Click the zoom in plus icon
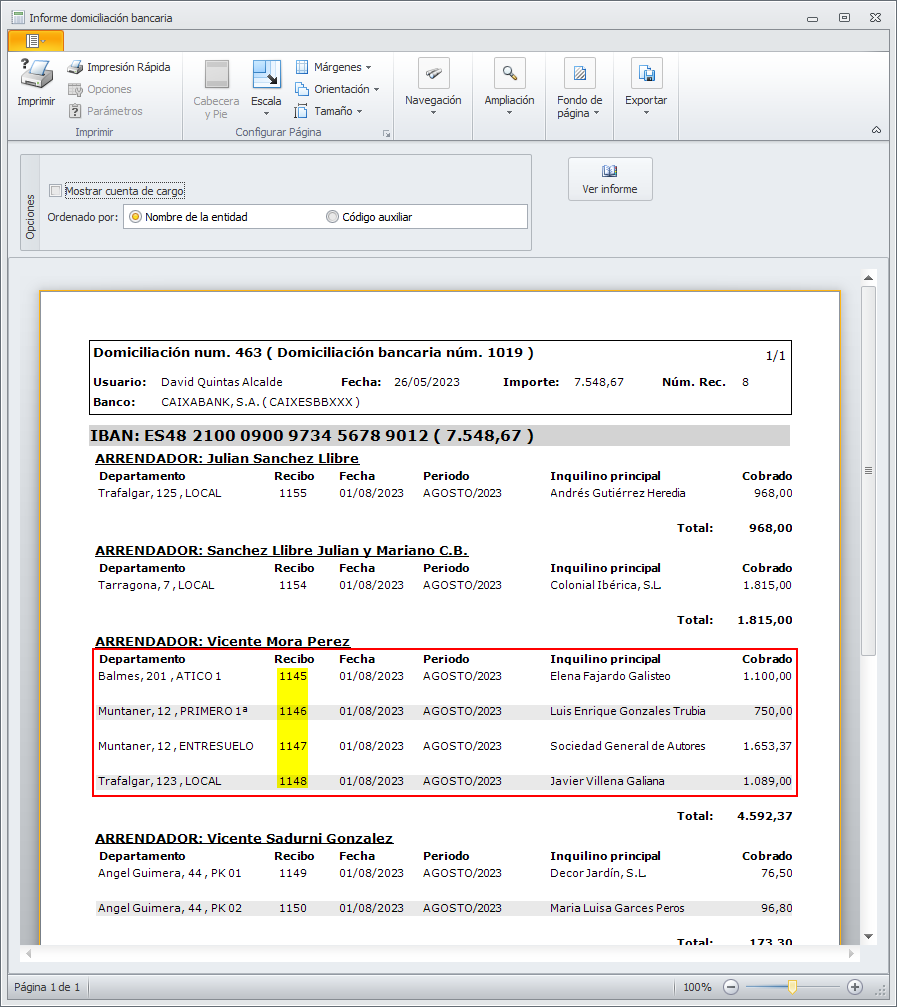Screen dimensions: 897x1007 tap(855, 986)
